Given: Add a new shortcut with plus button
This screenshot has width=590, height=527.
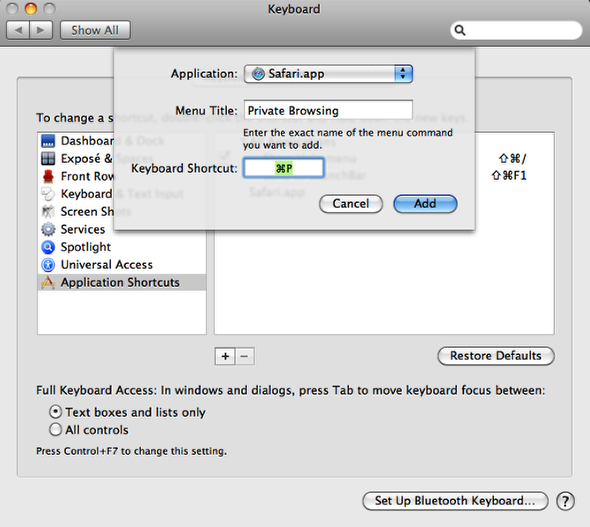Looking at the screenshot, I should pos(225,356).
